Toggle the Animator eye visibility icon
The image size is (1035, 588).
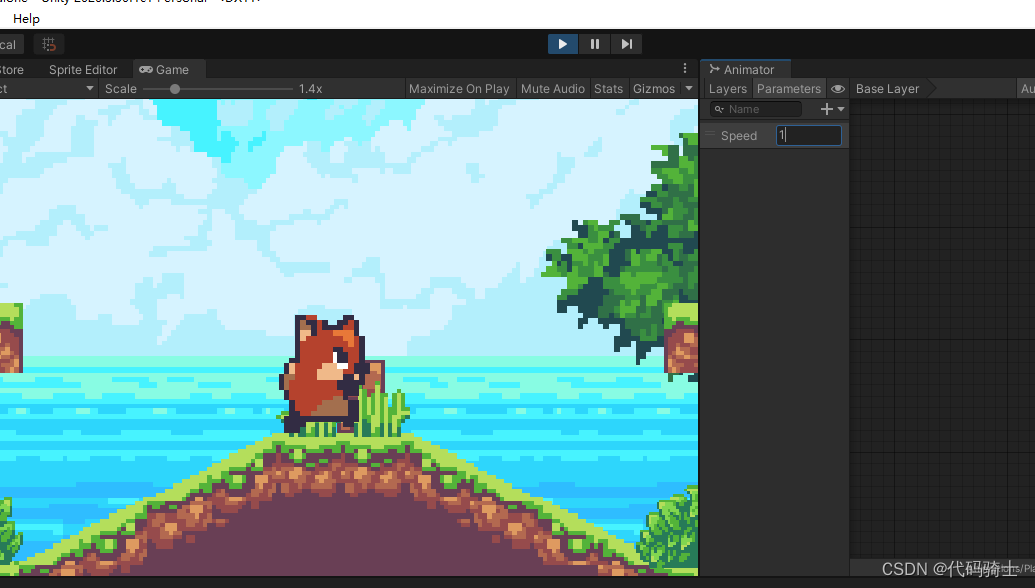(x=838, y=89)
